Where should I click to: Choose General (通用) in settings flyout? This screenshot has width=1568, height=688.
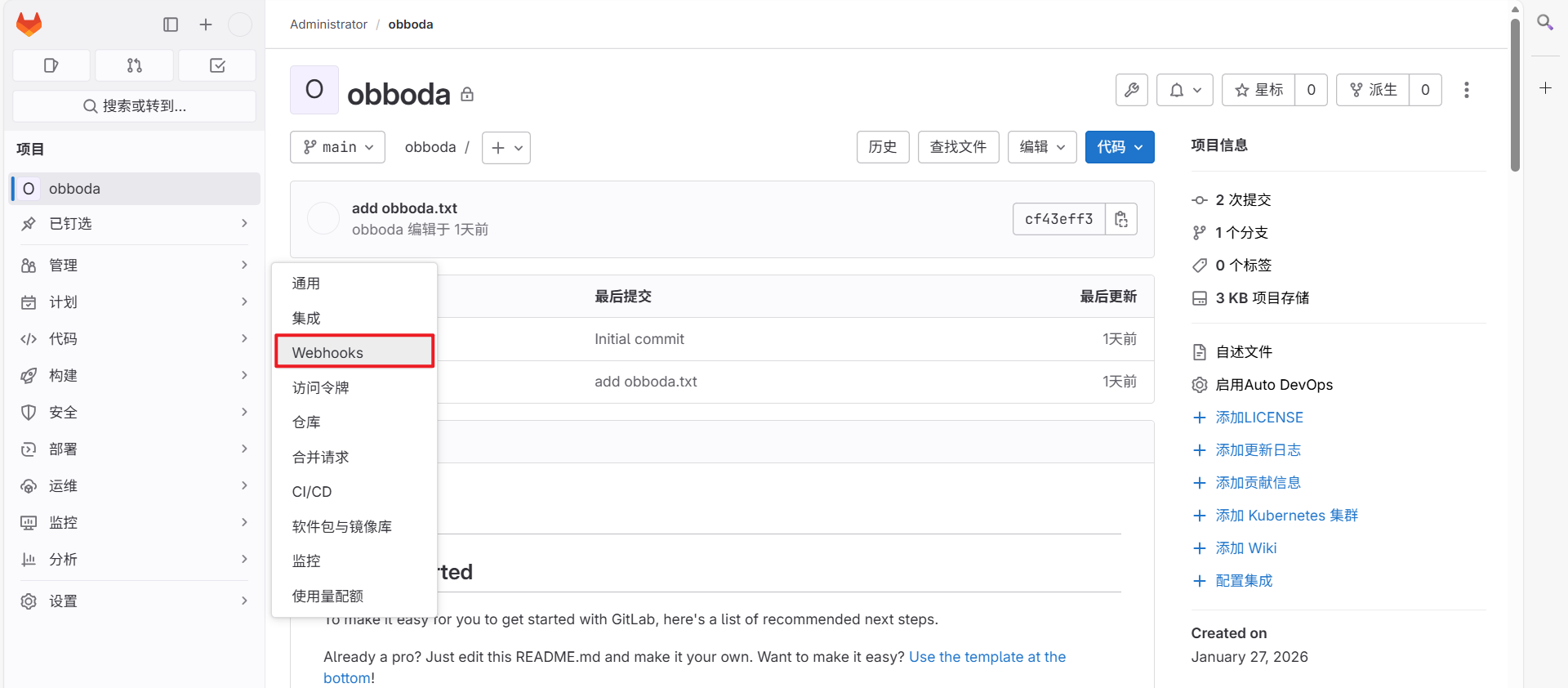[x=354, y=284]
